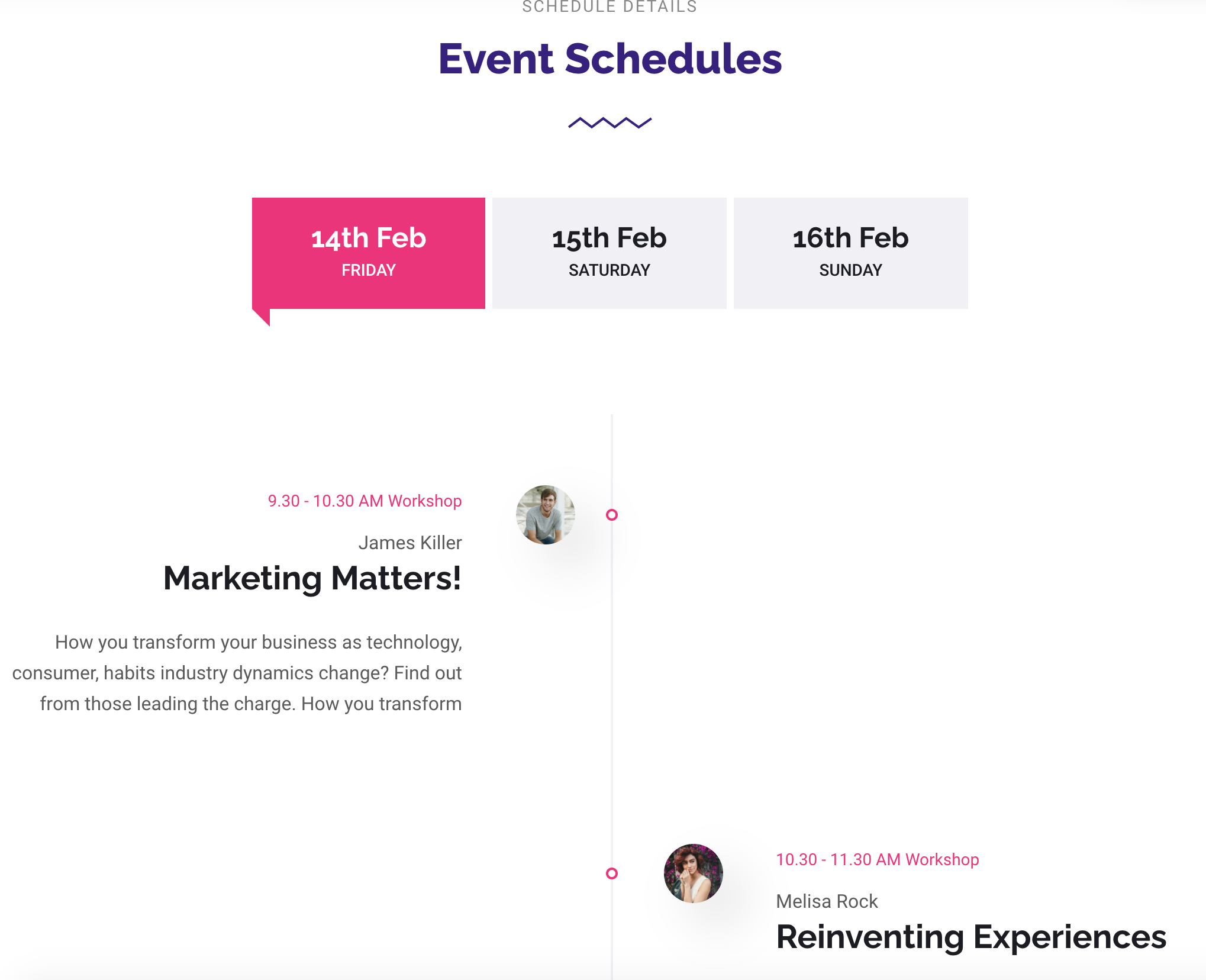Screen dimensions: 1206x980
Task: Click the 9.30 - 10.30 AM Workshop label
Action: (365, 501)
